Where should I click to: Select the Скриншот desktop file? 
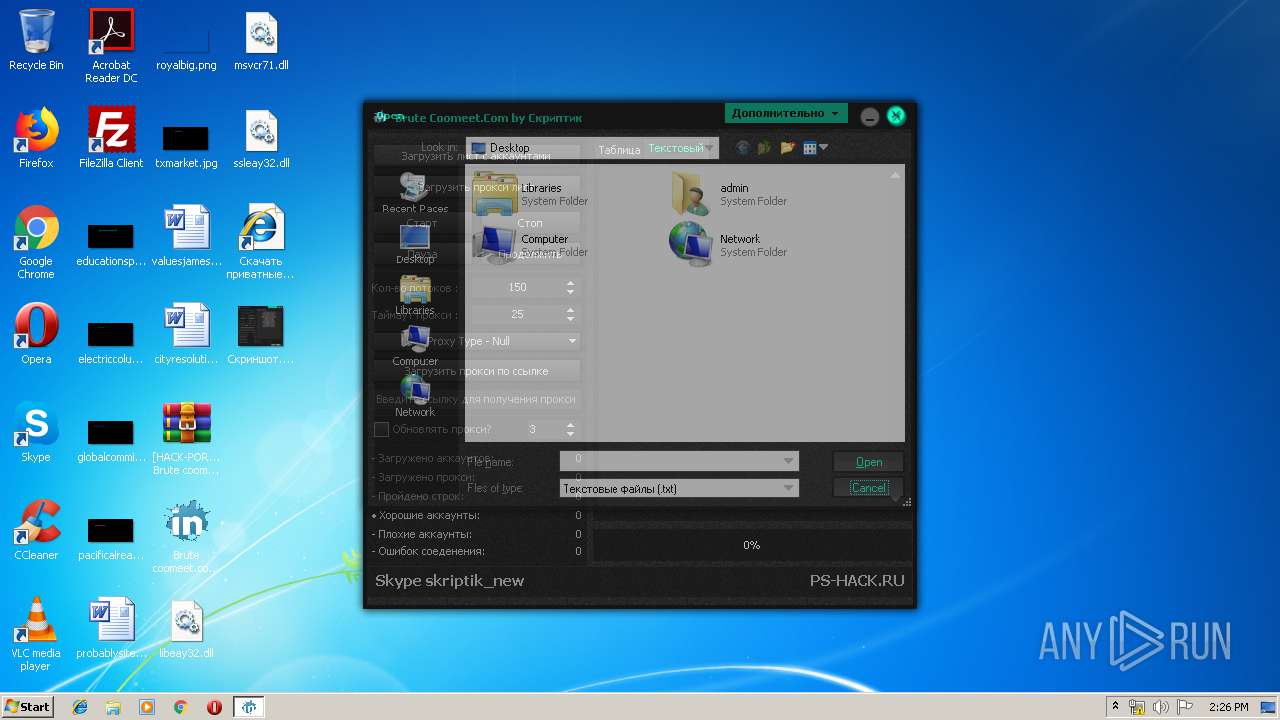pos(261,334)
